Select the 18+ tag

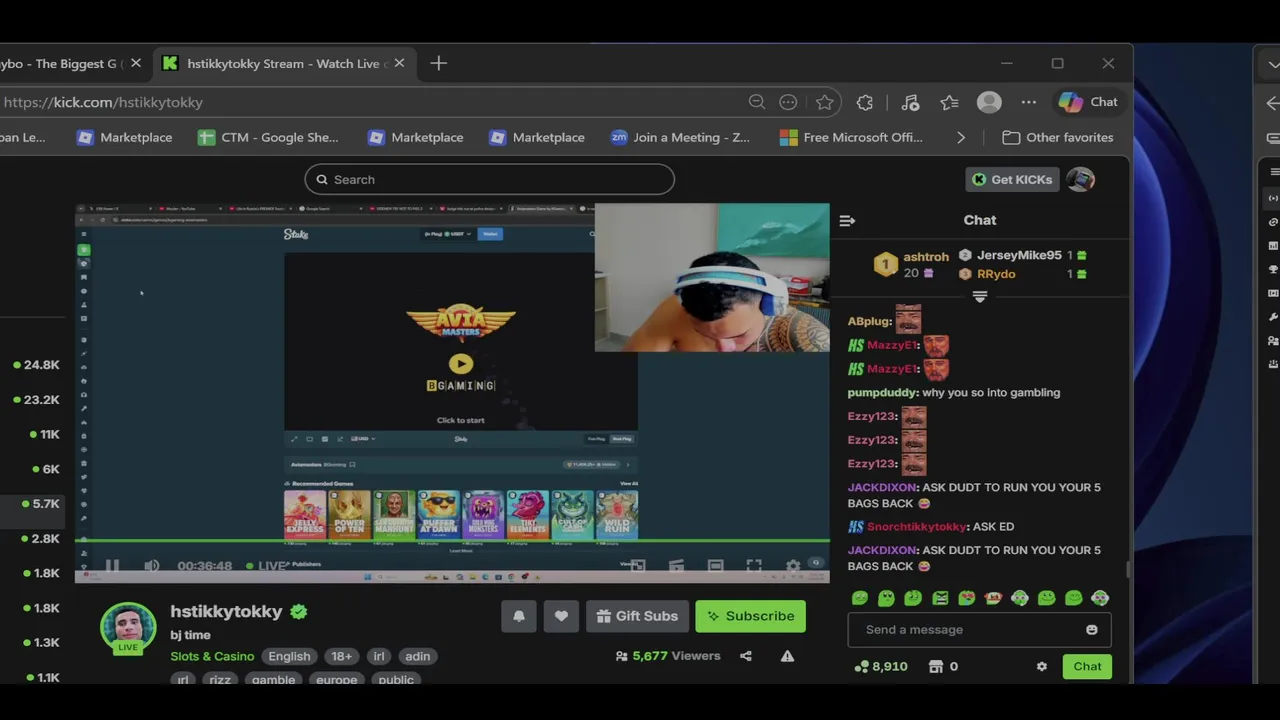click(341, 656)
